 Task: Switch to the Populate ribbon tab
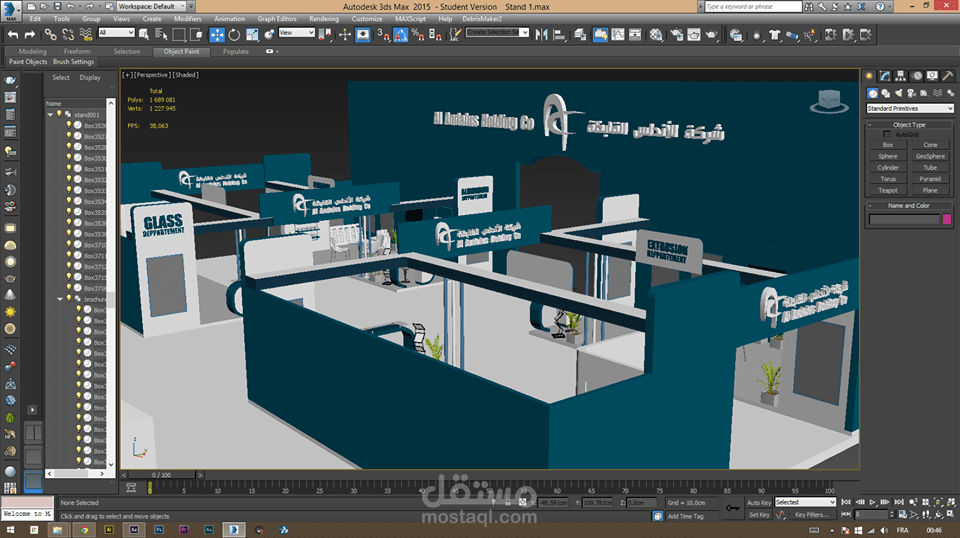click(x=236, y=51)
